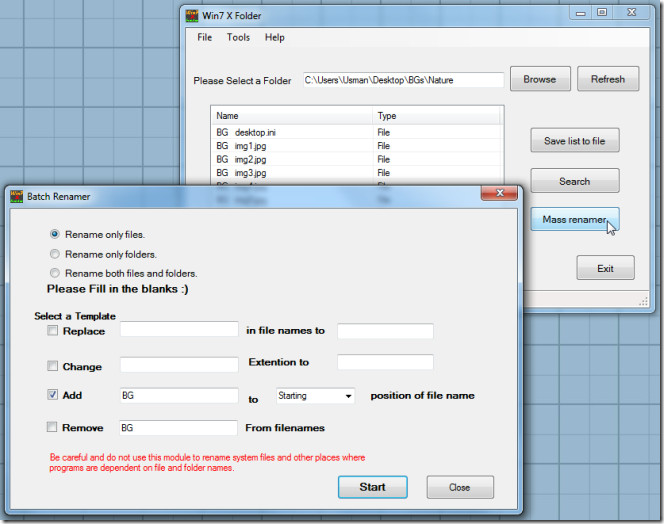Close the Win7 X Folder window
The image size is (664, 524).
tap(631, 12)
